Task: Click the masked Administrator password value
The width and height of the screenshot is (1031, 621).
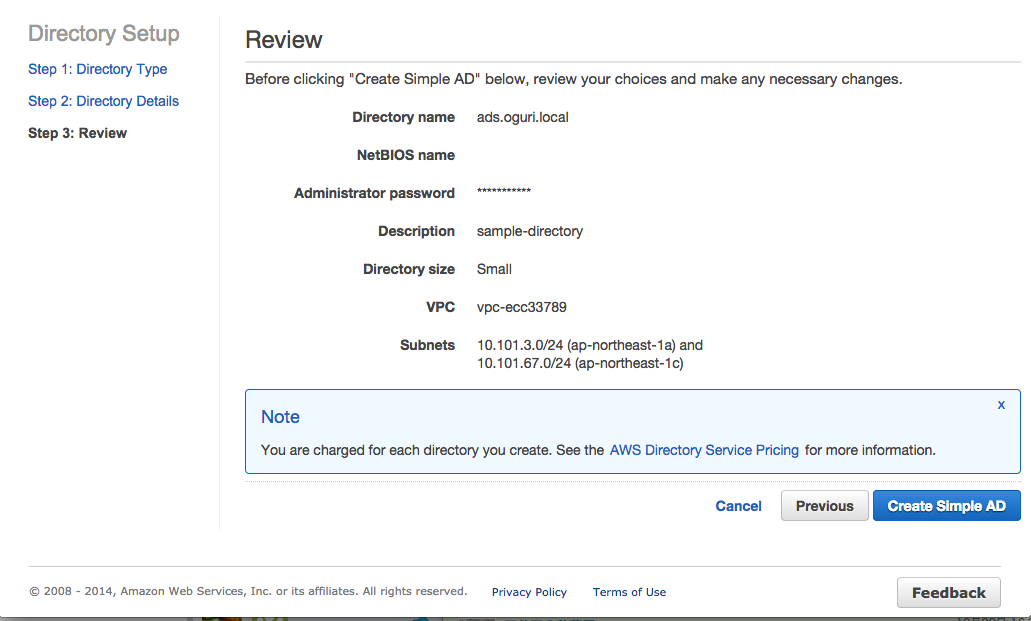Action: [x=503, y=193]
